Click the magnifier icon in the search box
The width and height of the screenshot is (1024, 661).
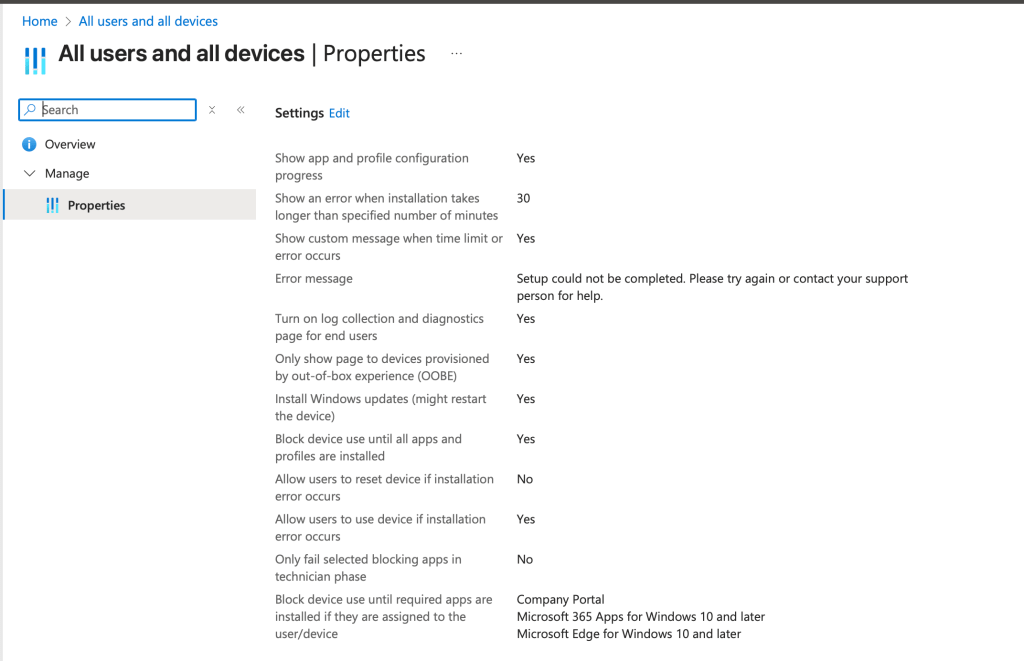tap(30, 110)
